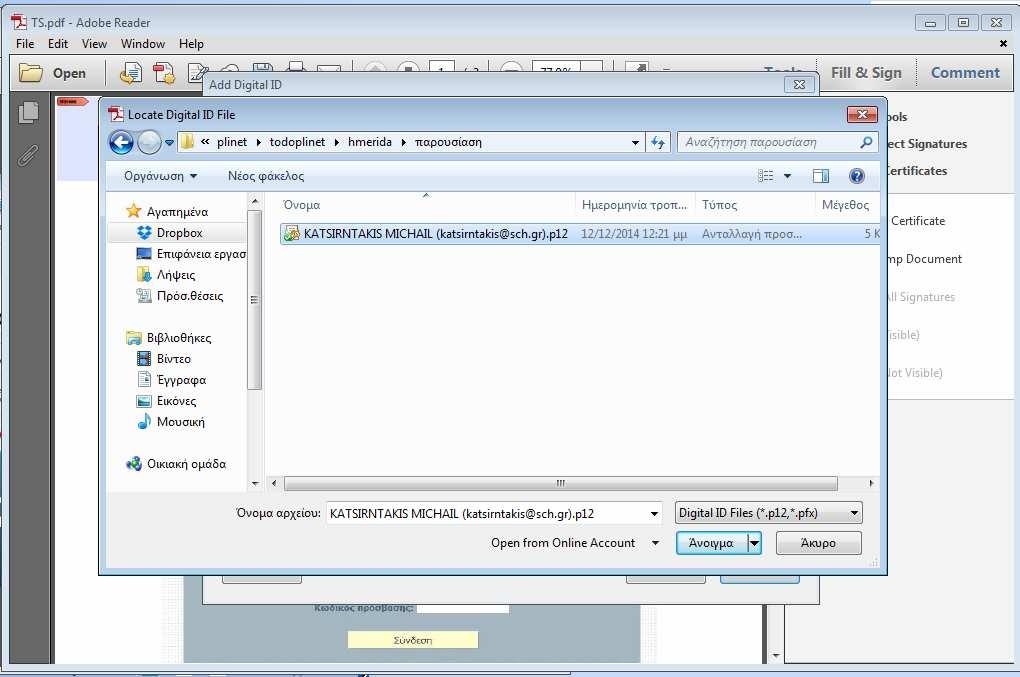Open the Οργάνωση dropdown menu
The width and height of the screenshot is (1020, 677).
[160, 176]
